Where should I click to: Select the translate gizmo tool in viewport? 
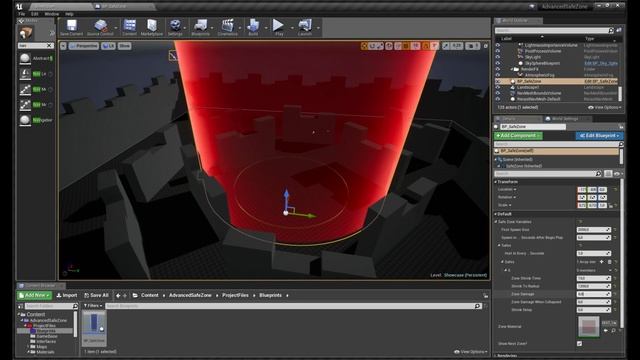click(x=364, y=46)
